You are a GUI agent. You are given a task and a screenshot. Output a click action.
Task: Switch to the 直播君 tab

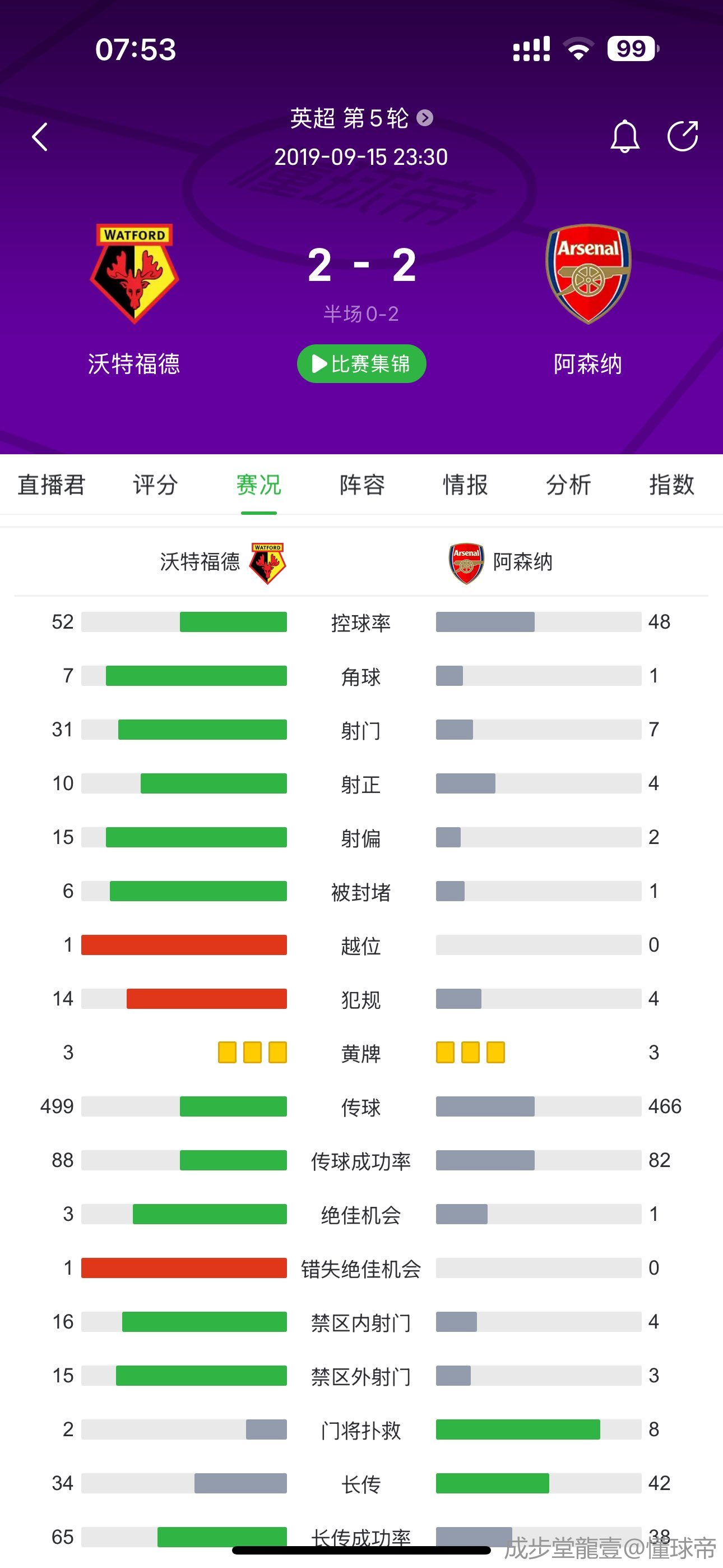point(52,485)
